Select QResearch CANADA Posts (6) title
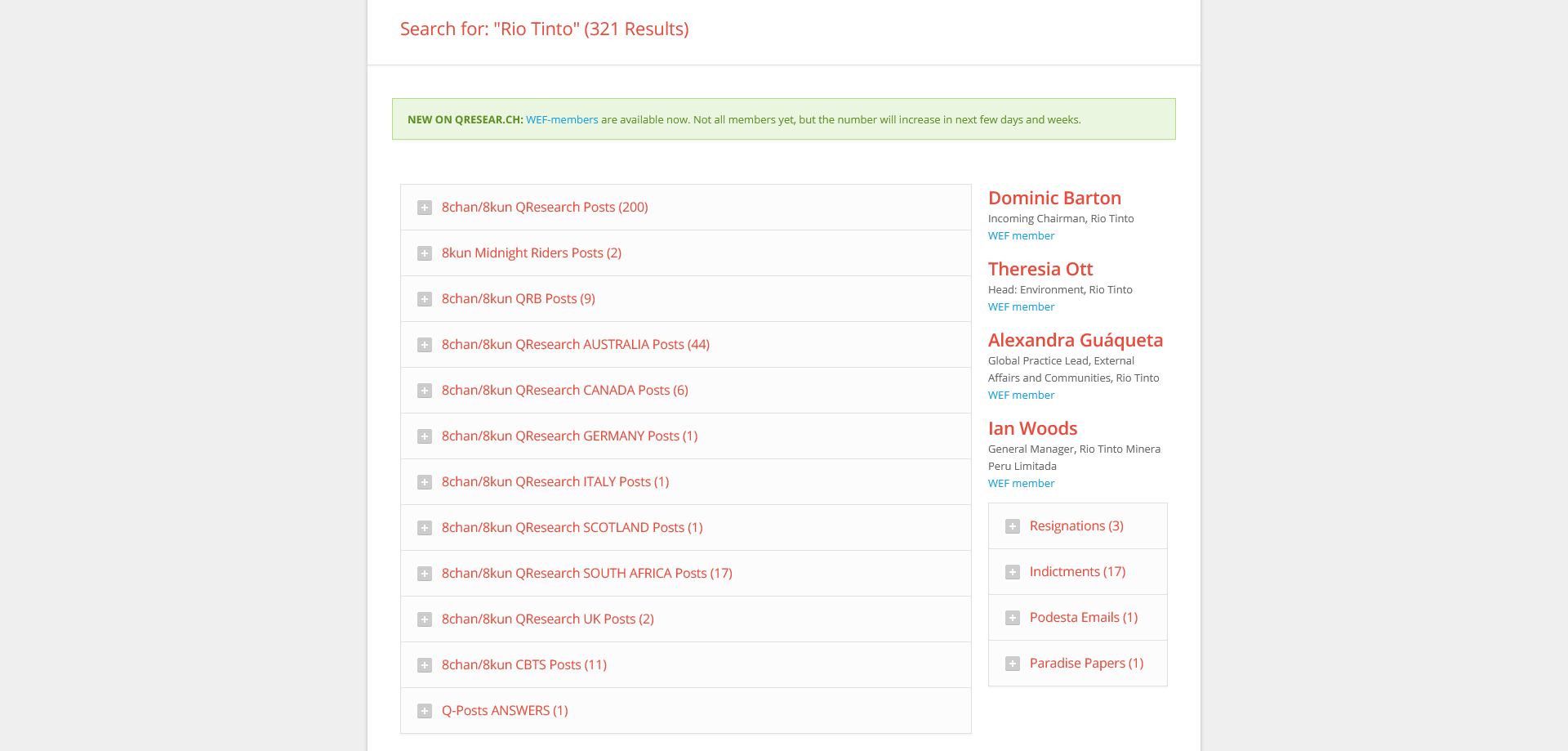The image size is (1568, 751). pyautogui.click(x=565, y=391)
